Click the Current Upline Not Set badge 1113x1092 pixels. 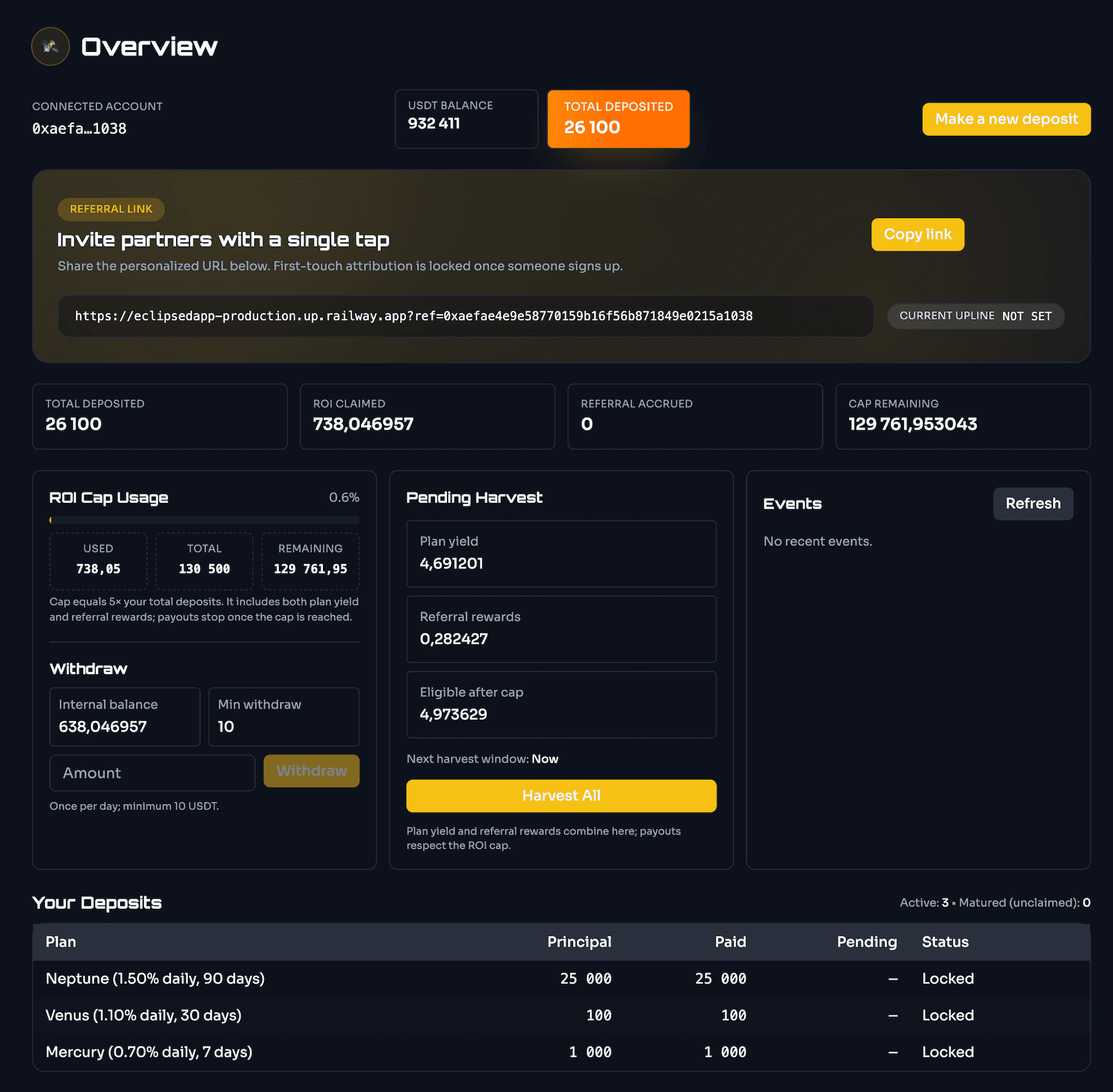point(975,316)
